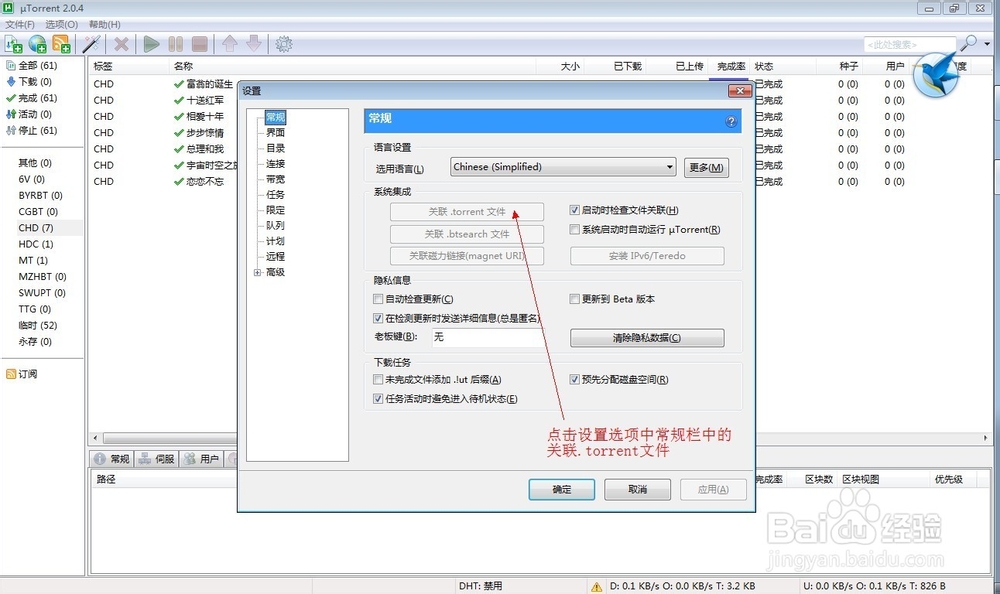The height and width of the screenshot is (594, 1000).
Task: Click the 清除隐私数据(C) button
Action: (x=647, y=338)
